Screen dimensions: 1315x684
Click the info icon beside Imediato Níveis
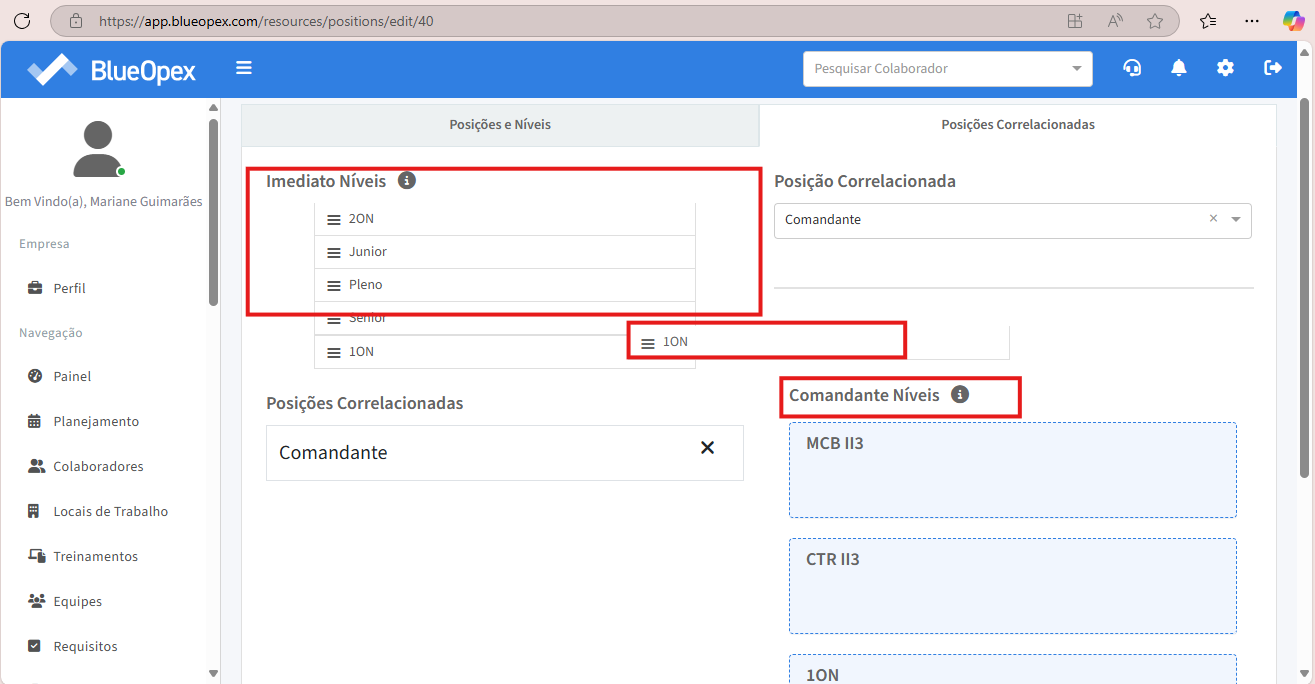406,181
